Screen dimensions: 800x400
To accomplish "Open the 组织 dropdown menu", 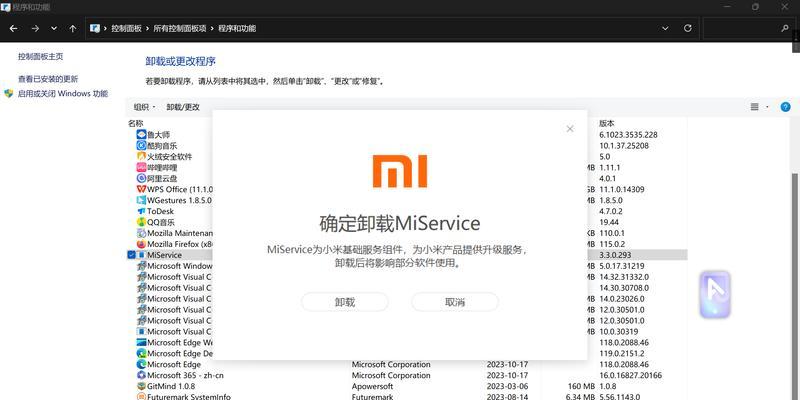I will pyautogui.click(x=144, y=107).
